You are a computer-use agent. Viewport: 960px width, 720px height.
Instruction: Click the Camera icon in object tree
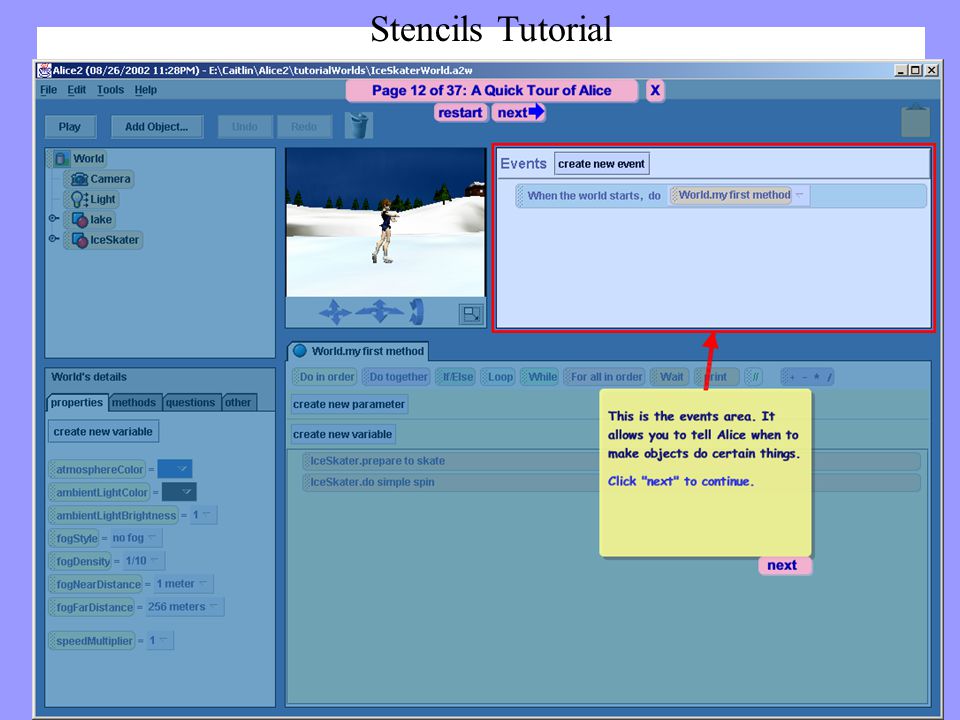[80, 179]
